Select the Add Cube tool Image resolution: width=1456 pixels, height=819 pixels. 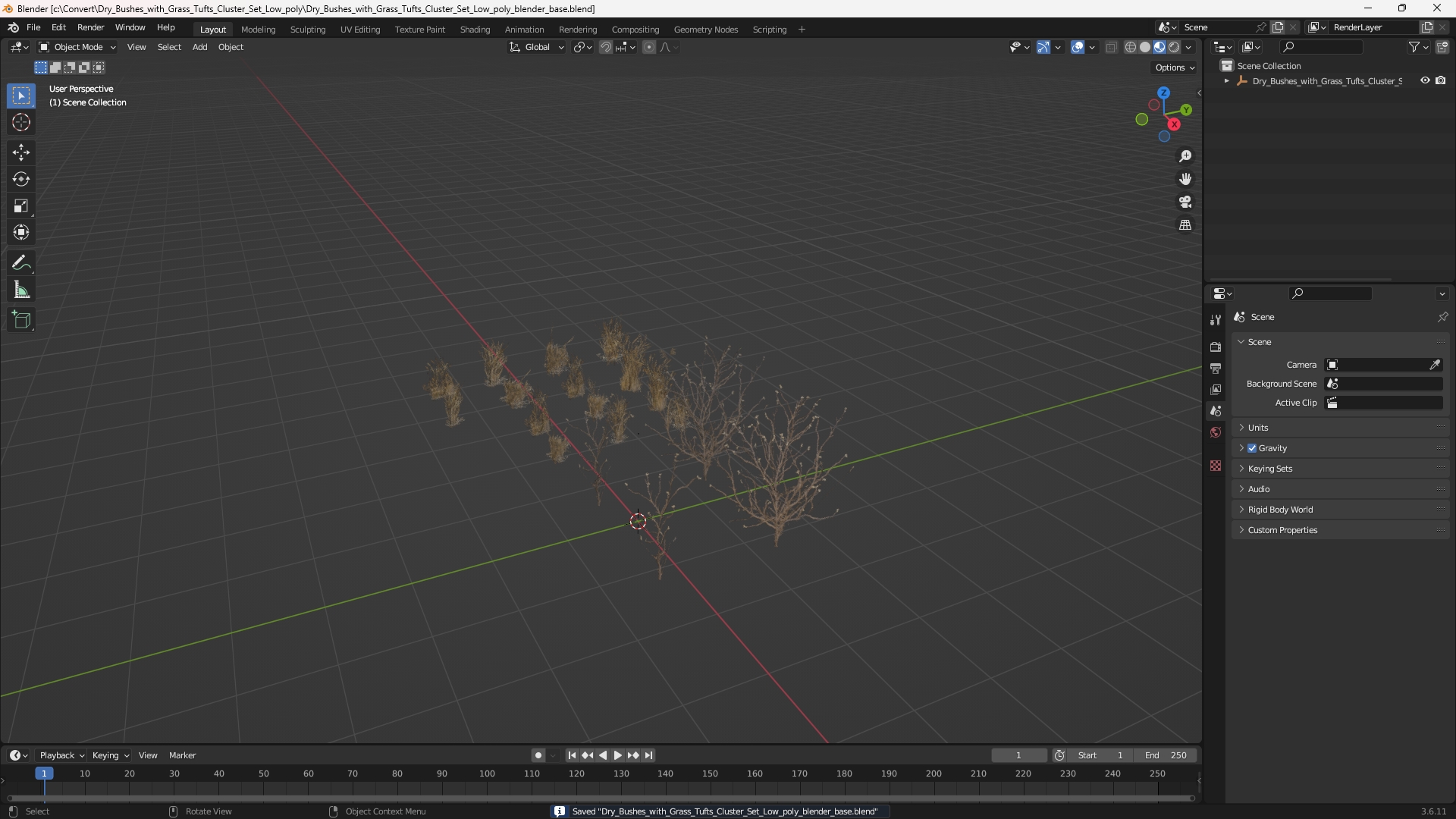(21, 320)
